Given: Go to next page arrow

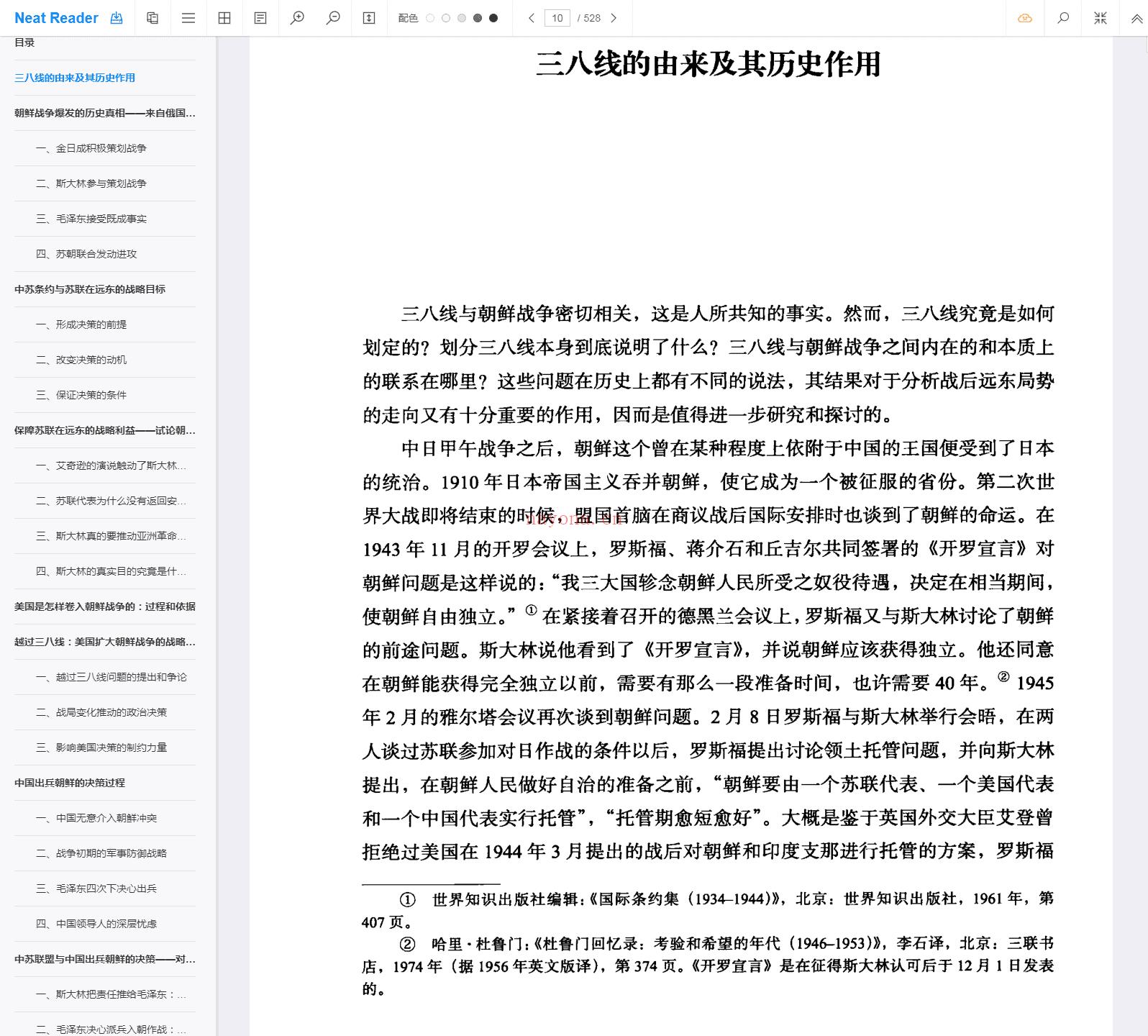Looking at the screenshot, I should (614, 18).
